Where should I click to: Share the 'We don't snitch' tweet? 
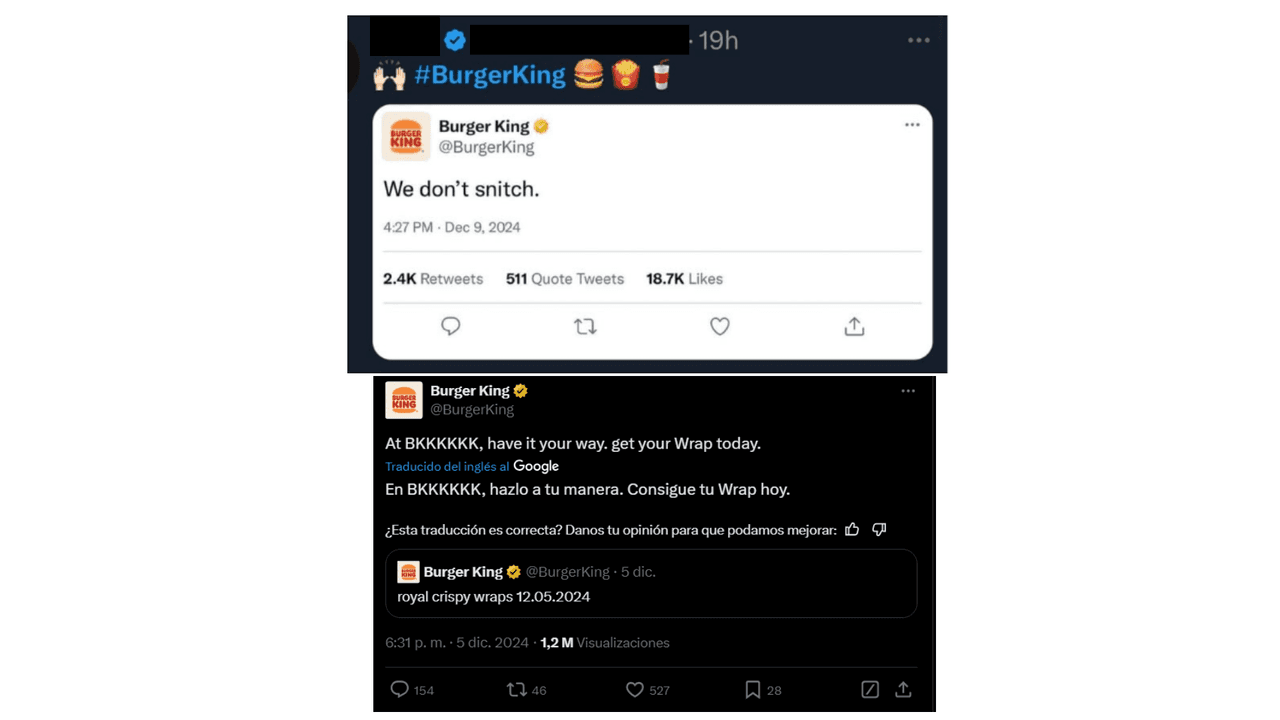(854, 326)
